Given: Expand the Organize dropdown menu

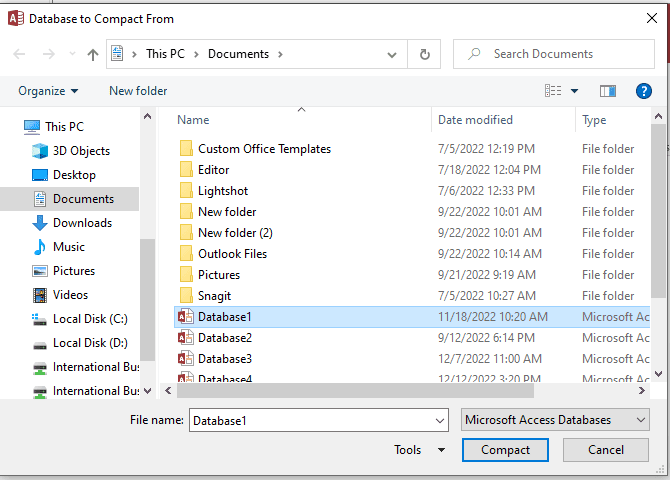Looking at the screenshot, I should 48,91.
